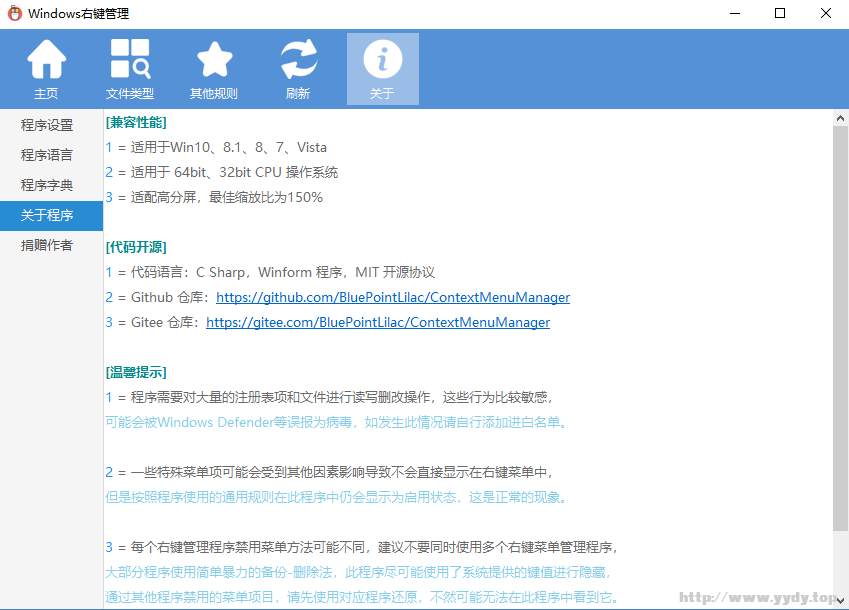Screen dimensions: 849x610
Task: Click the line starting 一些特殊菜单项
Action: (x=330, y=473)
